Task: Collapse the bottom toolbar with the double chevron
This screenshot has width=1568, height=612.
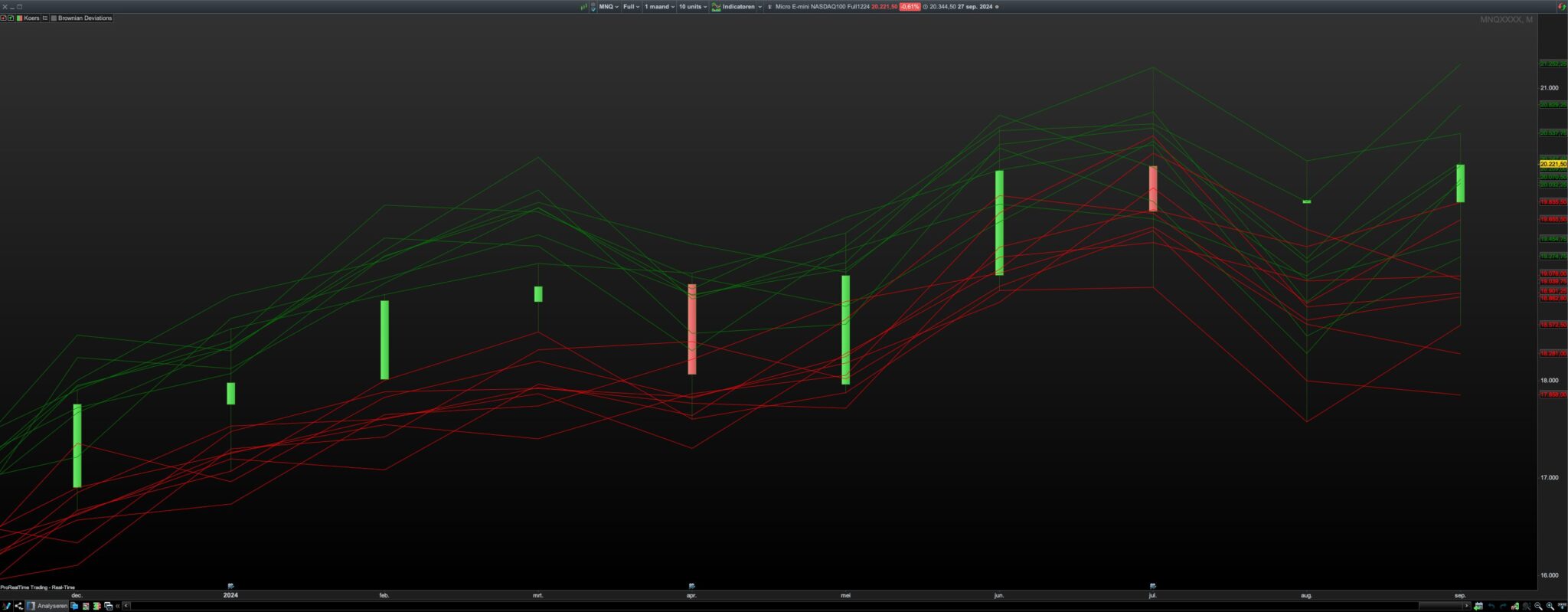Action: point(118,606)
